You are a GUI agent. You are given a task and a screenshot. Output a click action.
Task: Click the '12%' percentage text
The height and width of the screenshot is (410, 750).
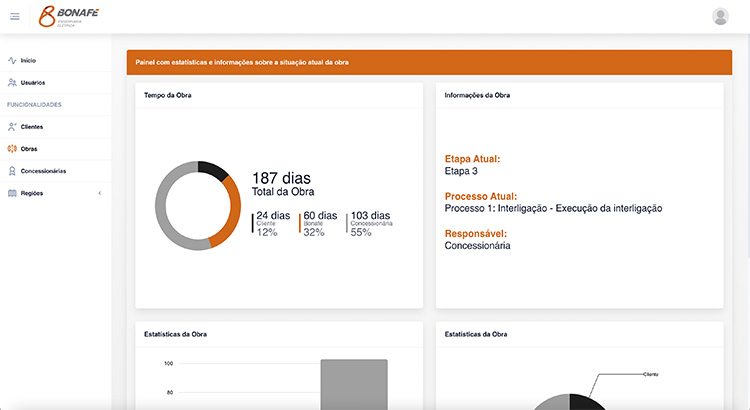click(267, 233)
